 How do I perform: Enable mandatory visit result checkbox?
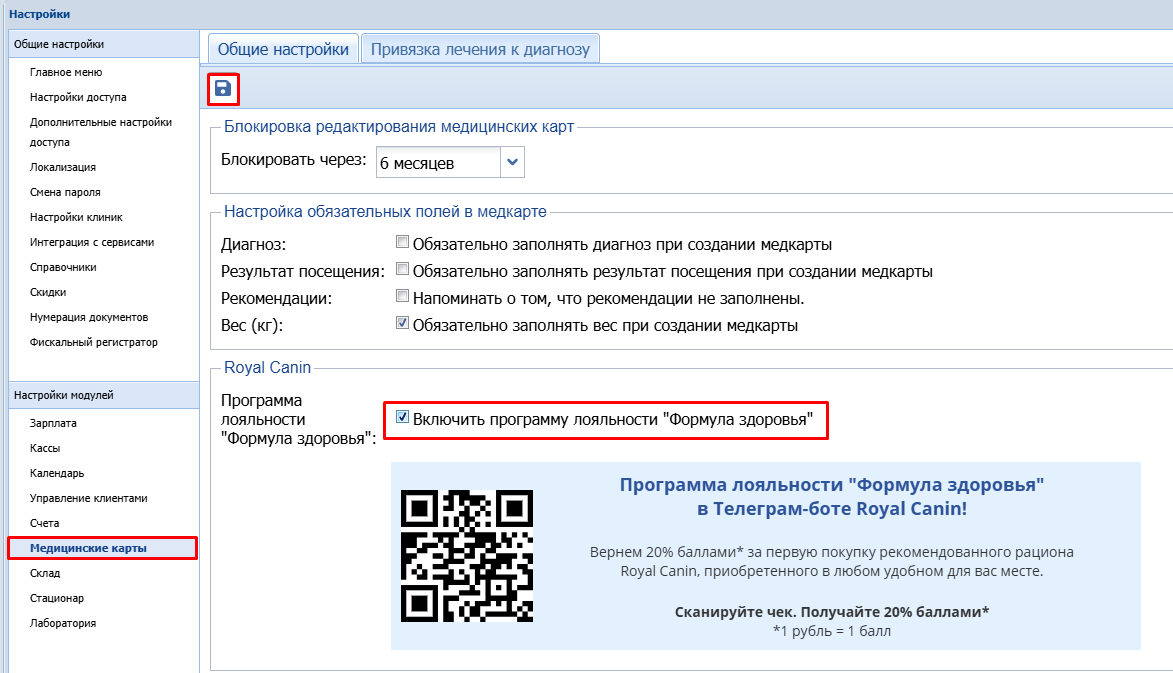coord(402,269)
